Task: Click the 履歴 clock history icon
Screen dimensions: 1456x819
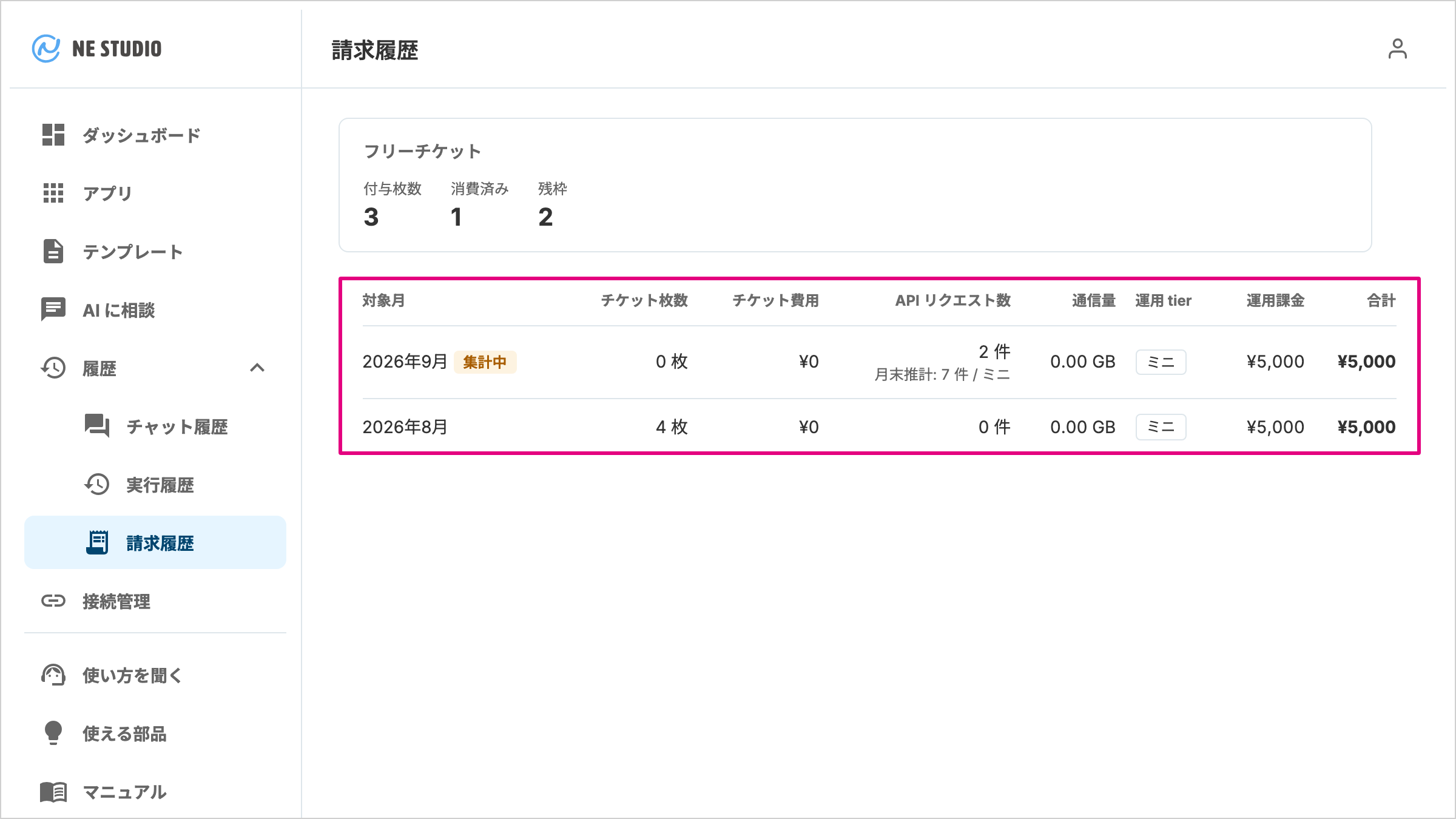Action: click(x=53, y=368)
